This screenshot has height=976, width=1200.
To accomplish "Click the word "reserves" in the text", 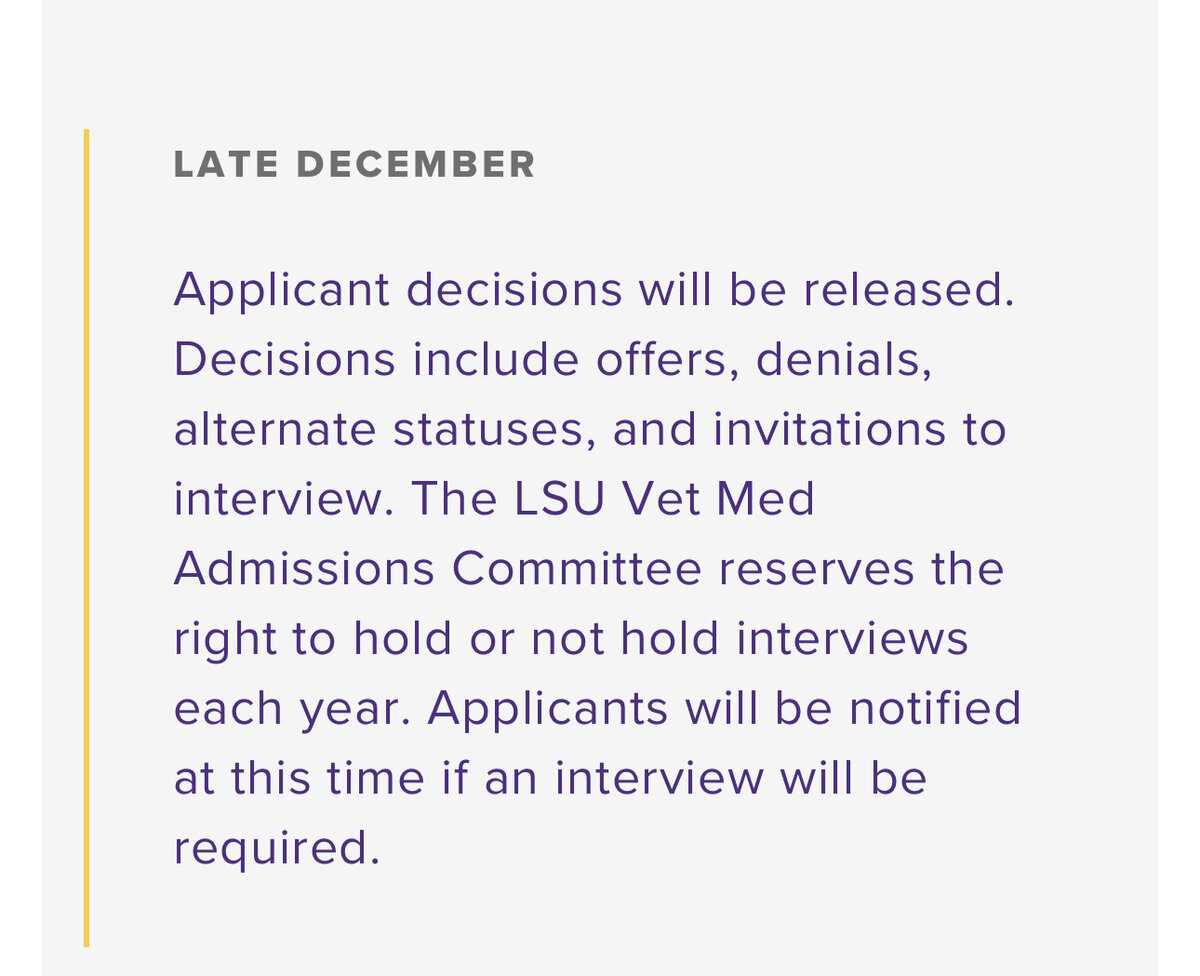I will 817,570.
